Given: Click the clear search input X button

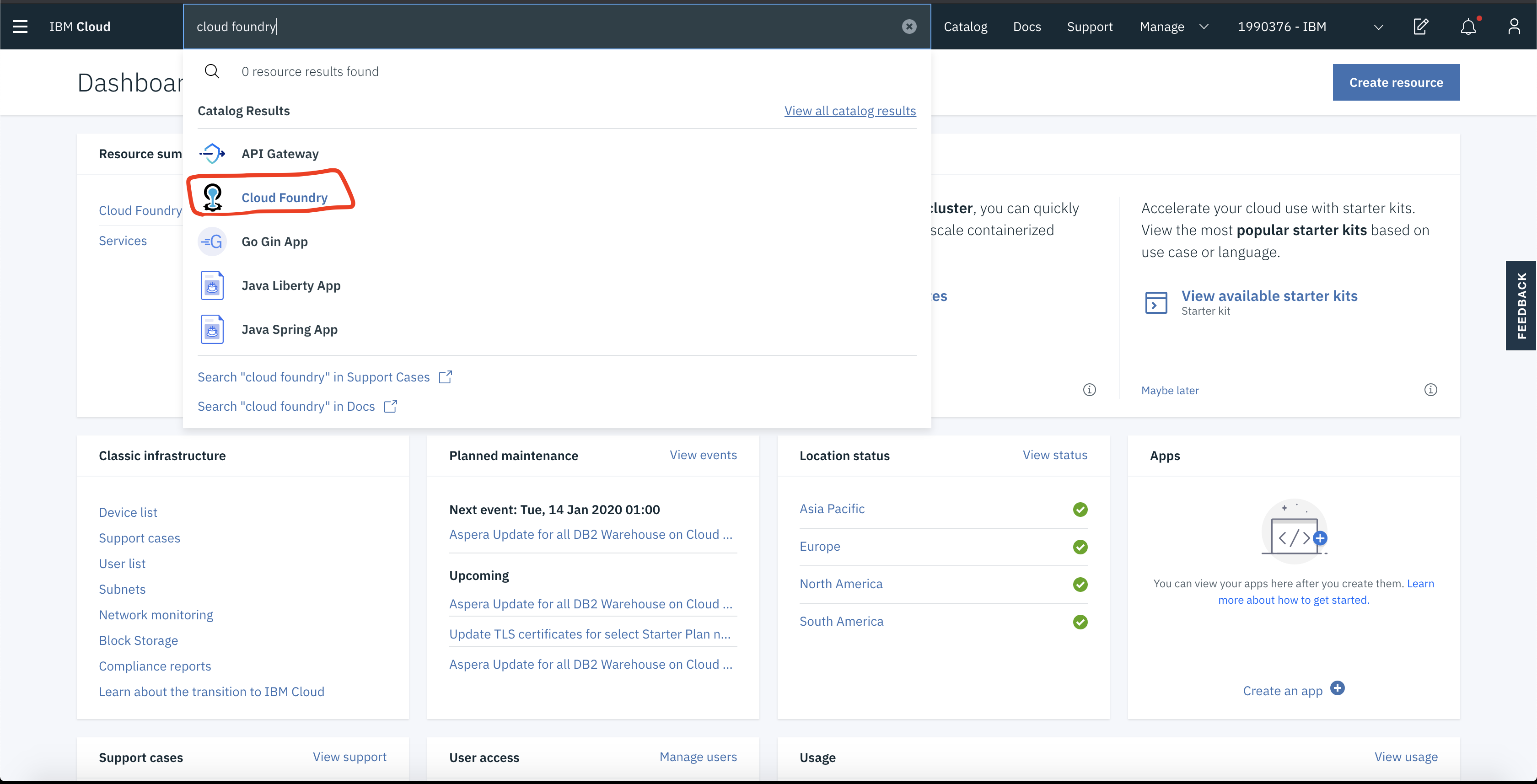Looking at the screenshot, I should coord(909,26).
